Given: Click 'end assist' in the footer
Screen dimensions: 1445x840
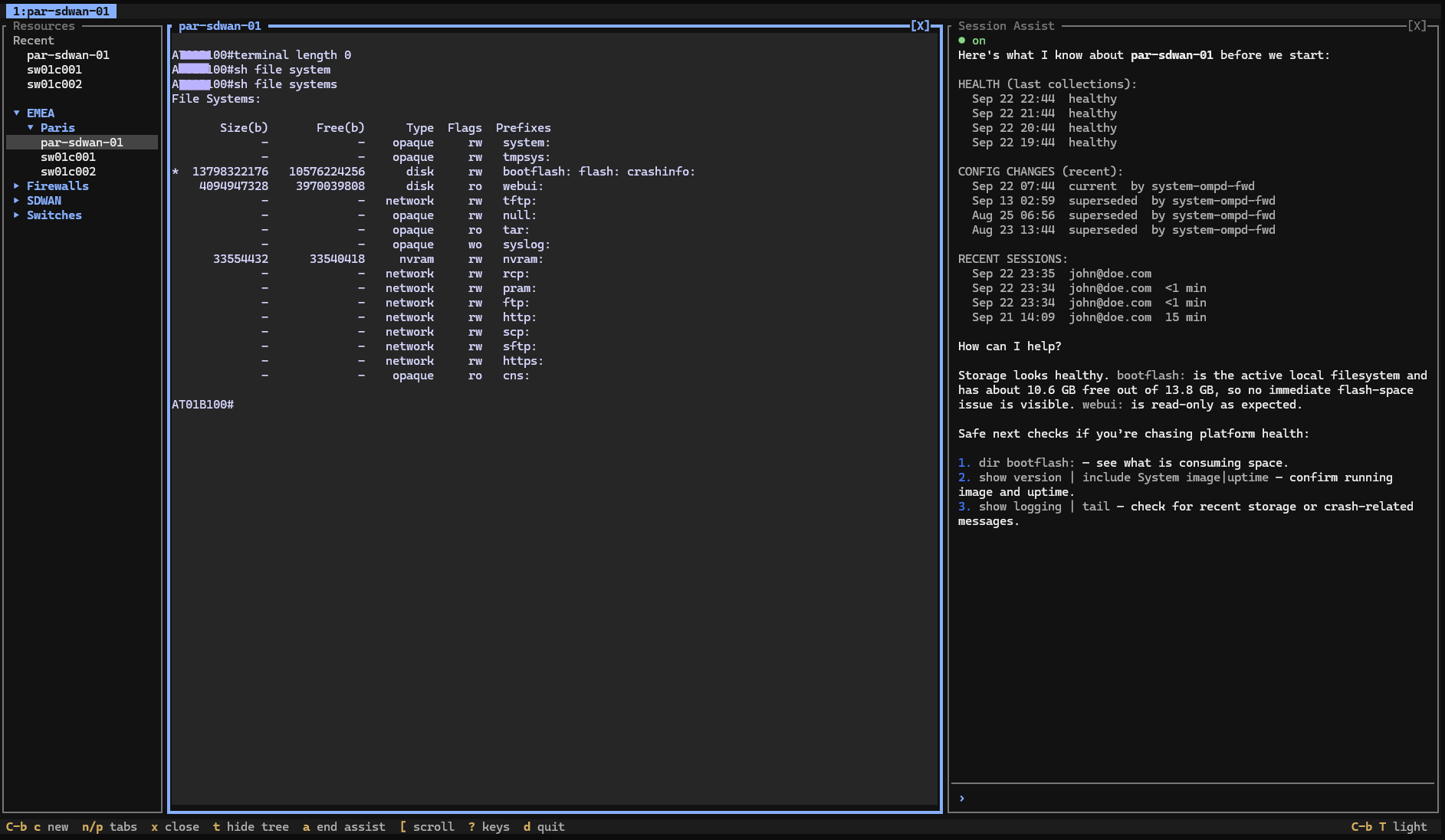Looking at the screenshot, I should pos(344,826).
